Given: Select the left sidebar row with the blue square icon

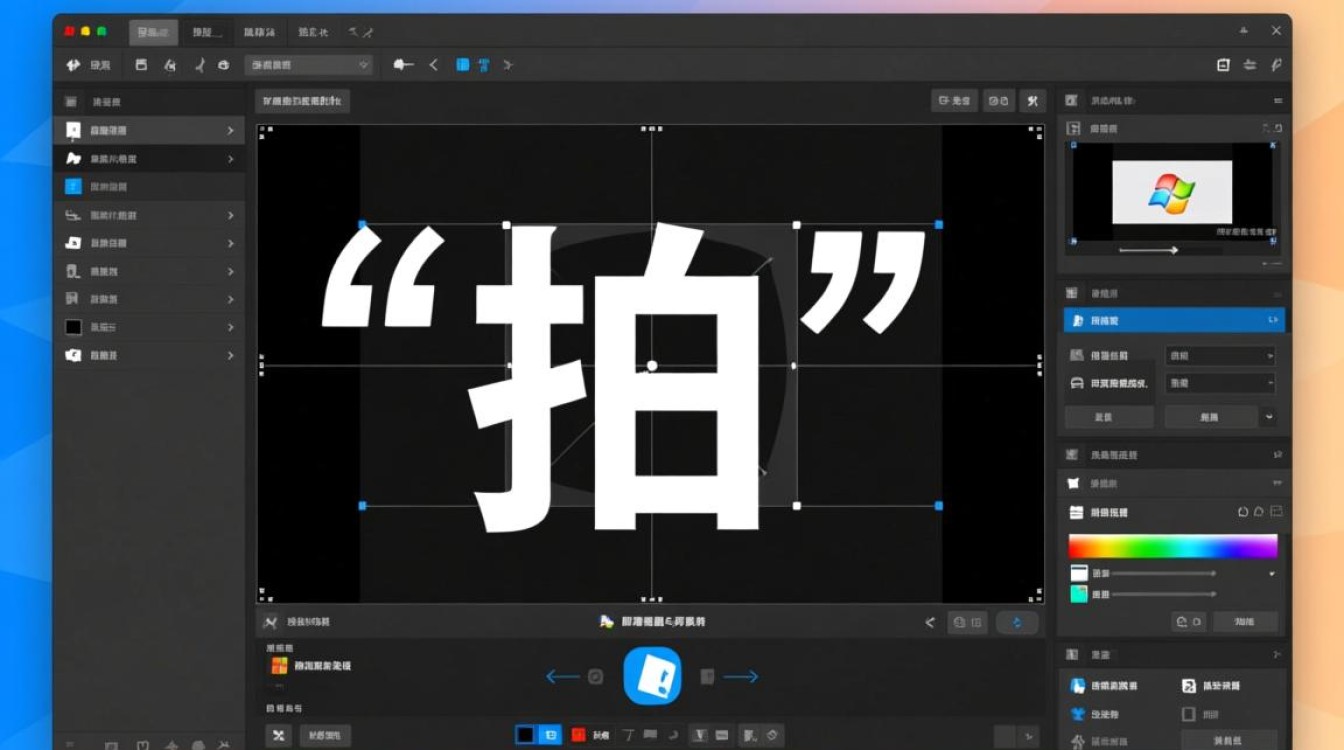Looking at the screenshot, I should click(x=149, y=187).
